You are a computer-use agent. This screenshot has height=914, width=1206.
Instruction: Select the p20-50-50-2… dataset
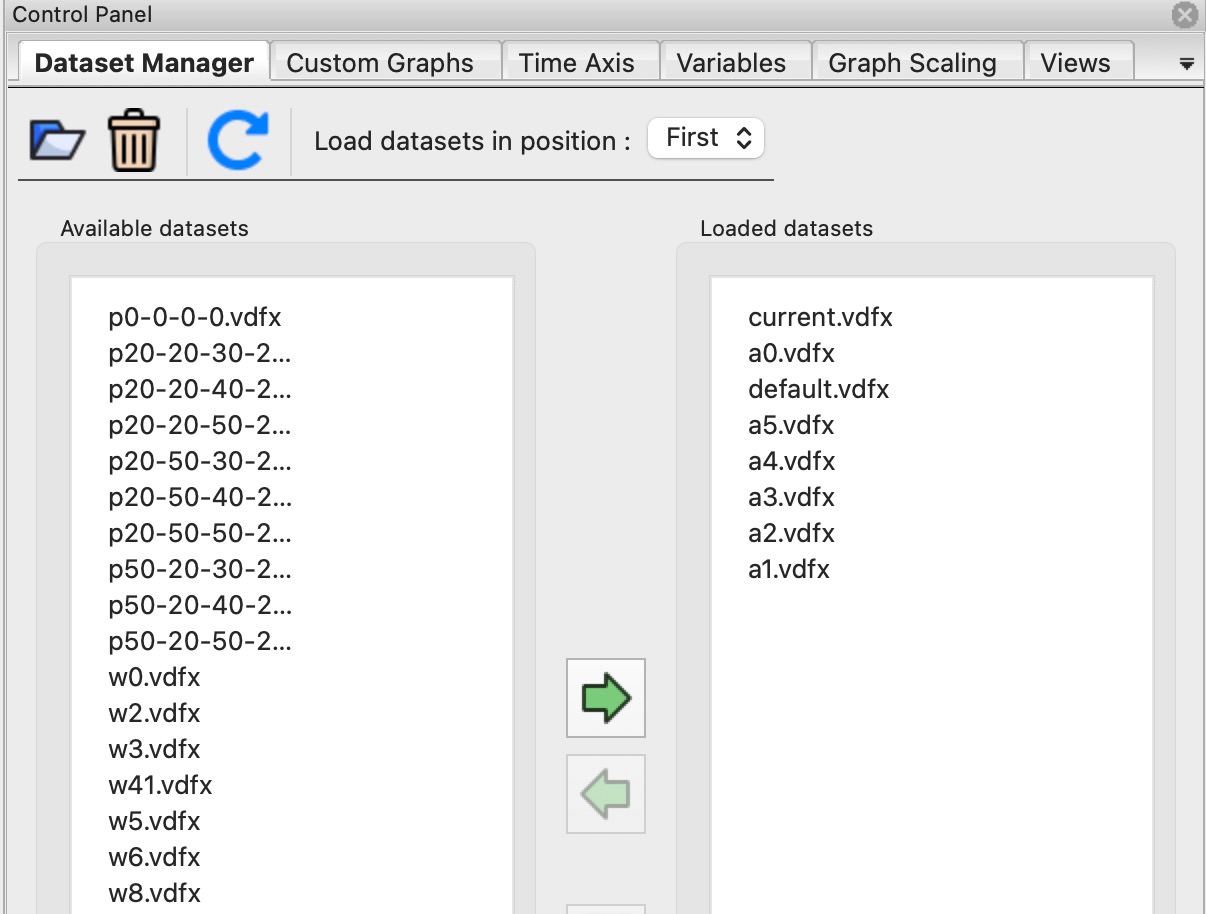pos(200,534)
